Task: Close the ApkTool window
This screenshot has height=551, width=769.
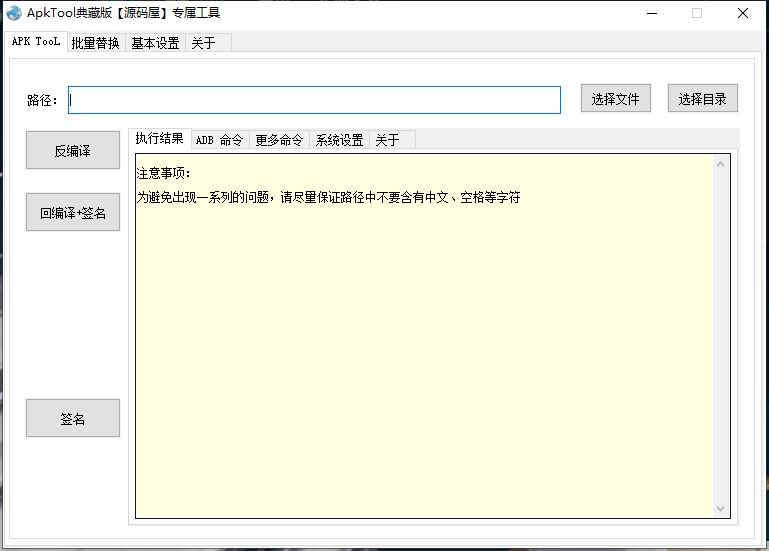Action: pos(743,13)
